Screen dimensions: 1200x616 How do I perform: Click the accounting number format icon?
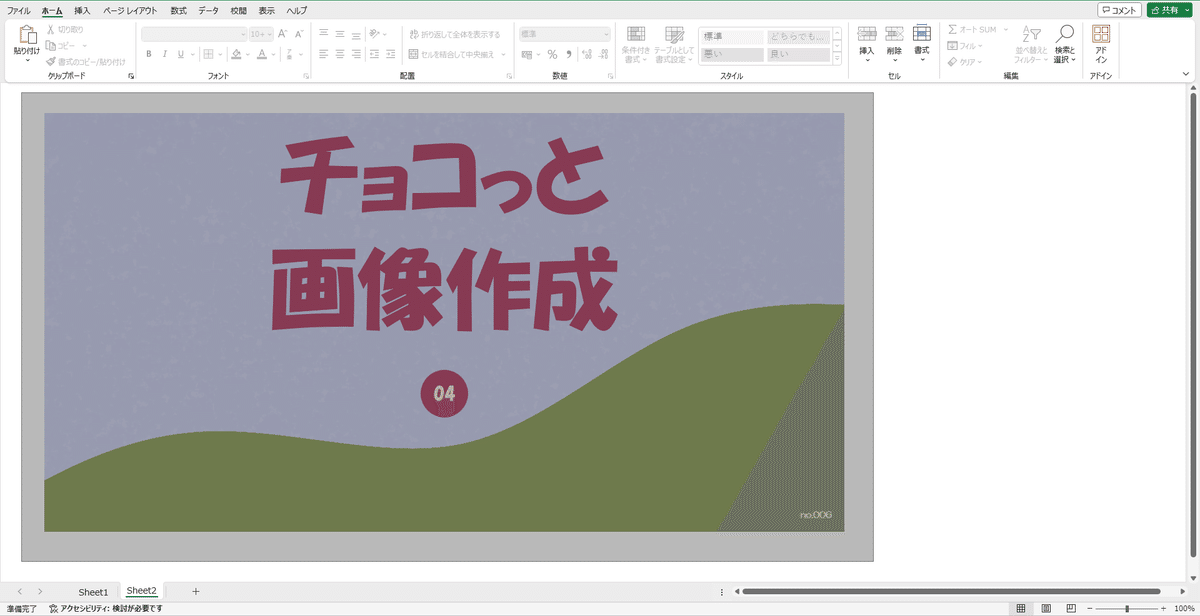(526, 54)
